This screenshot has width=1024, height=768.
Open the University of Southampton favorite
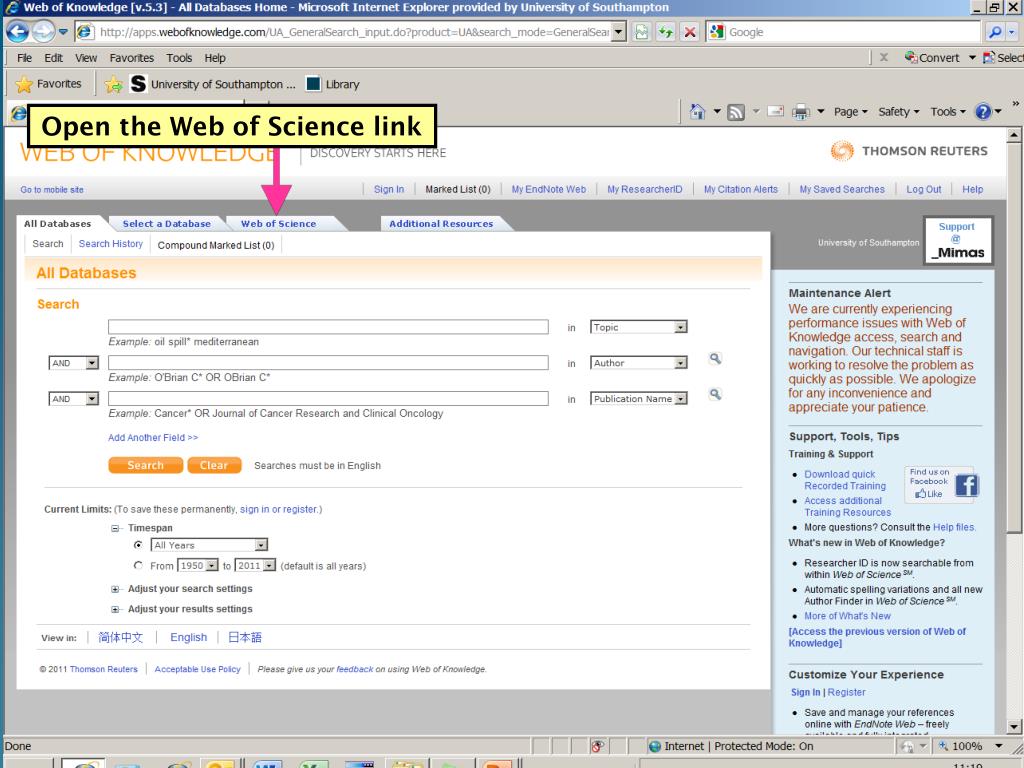213,84
